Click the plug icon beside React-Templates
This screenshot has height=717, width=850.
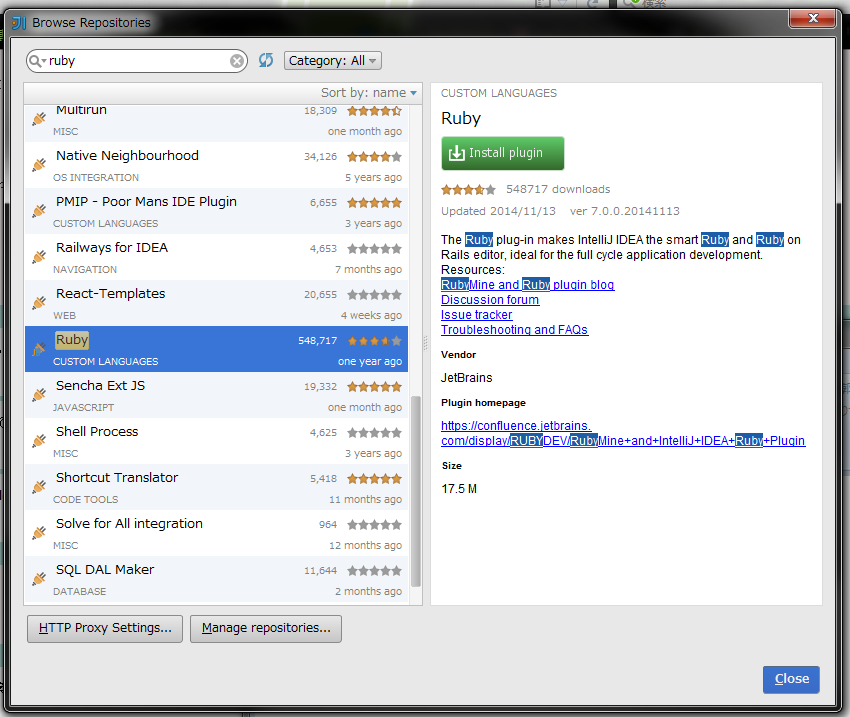coord(38,302)
